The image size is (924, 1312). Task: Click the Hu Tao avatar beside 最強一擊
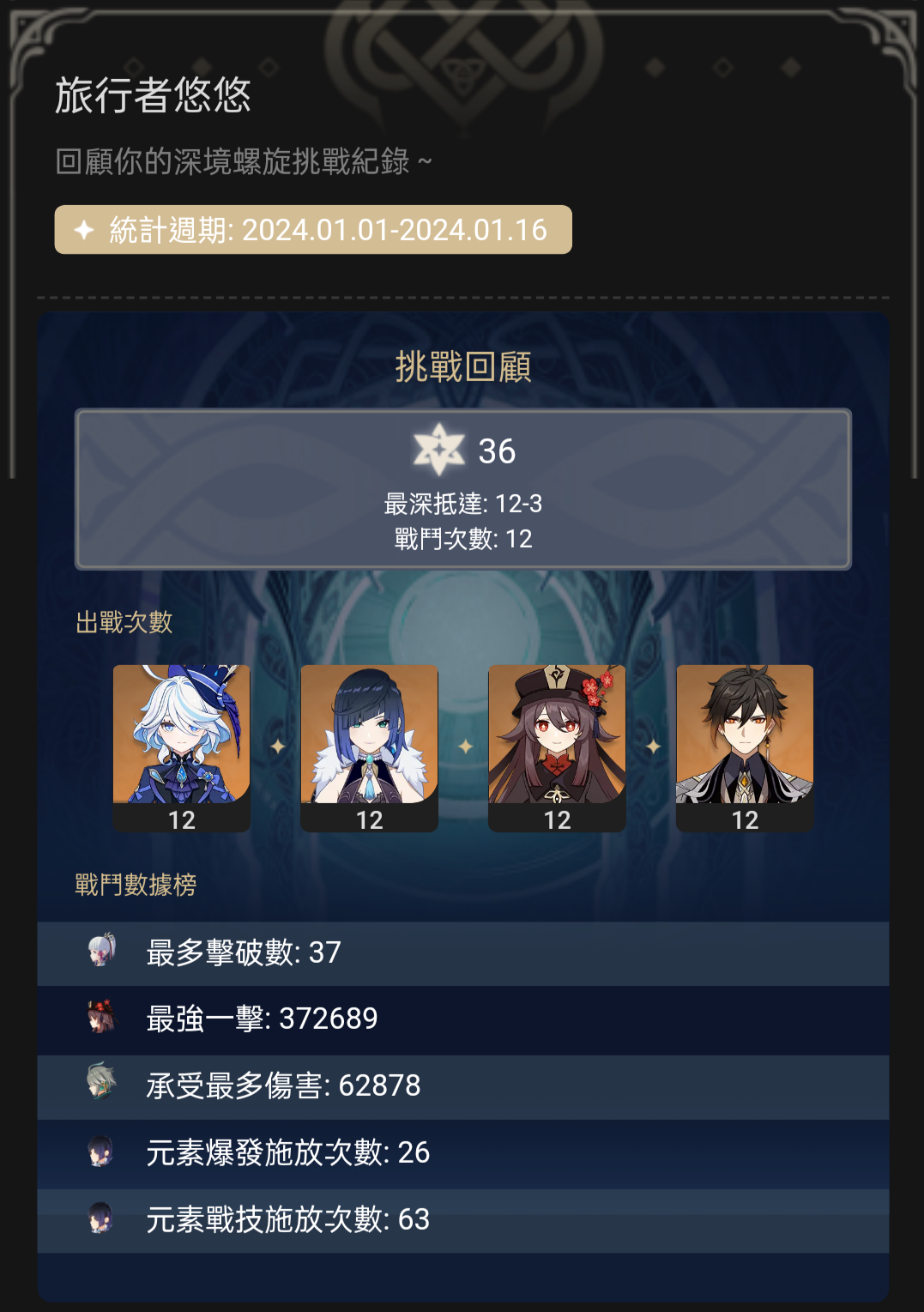coord(101,1017)
